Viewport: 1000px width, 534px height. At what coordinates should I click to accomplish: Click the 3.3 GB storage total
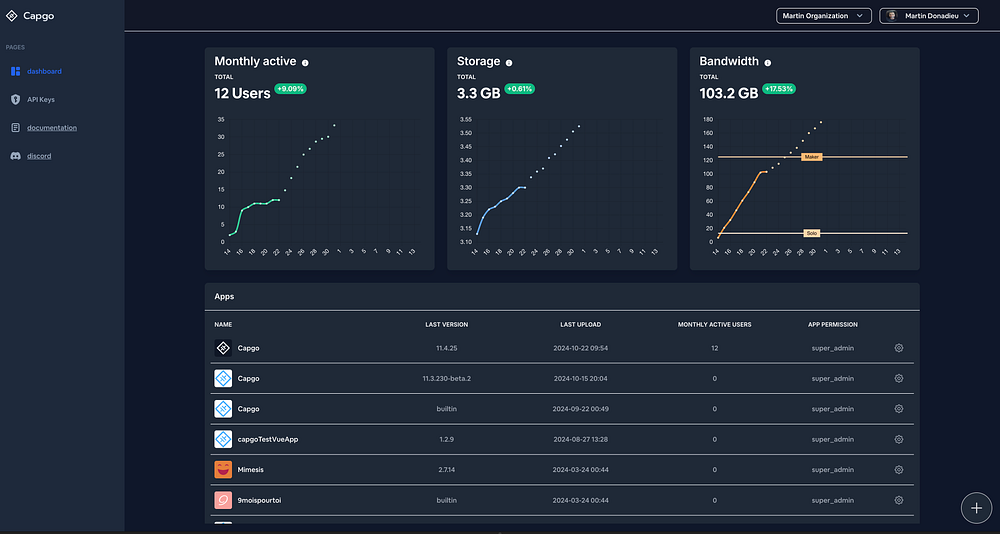point(478,93)
